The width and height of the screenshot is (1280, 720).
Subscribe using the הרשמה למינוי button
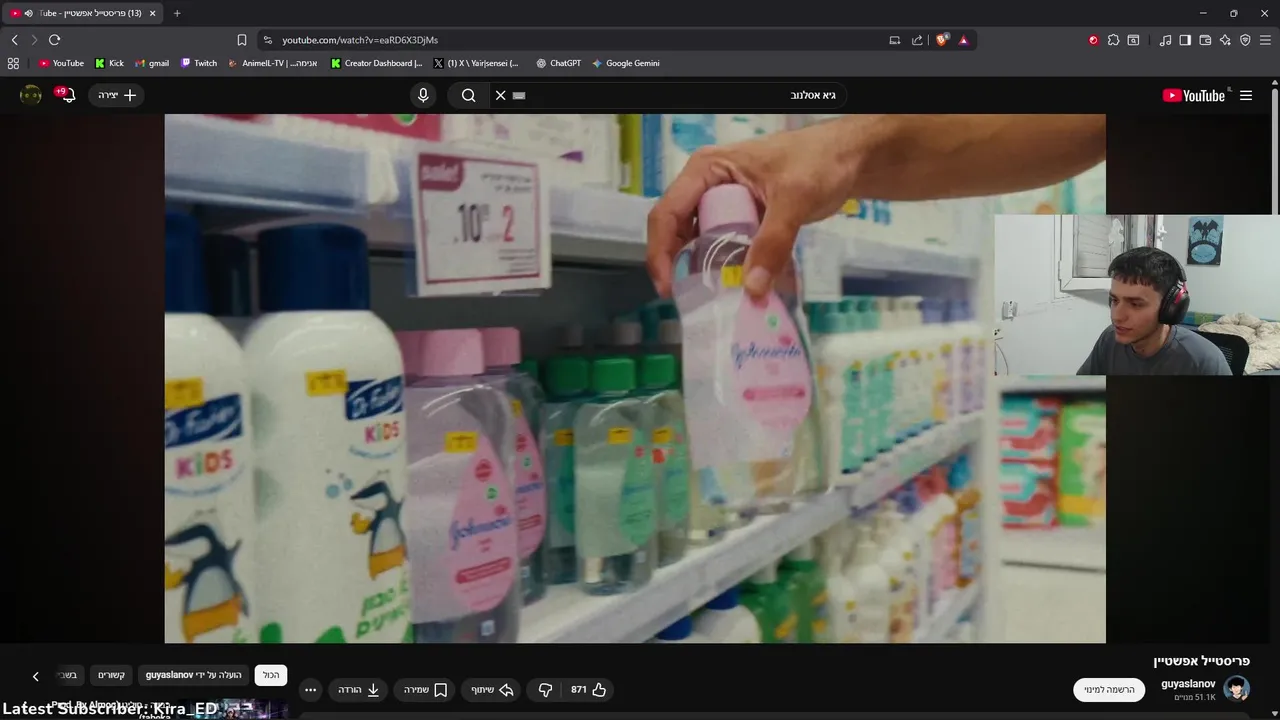tap(1110, 689)
